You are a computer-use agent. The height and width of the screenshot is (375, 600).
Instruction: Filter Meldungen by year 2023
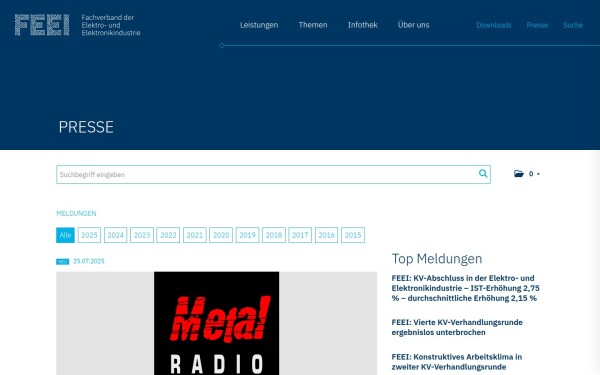point(142,235)
